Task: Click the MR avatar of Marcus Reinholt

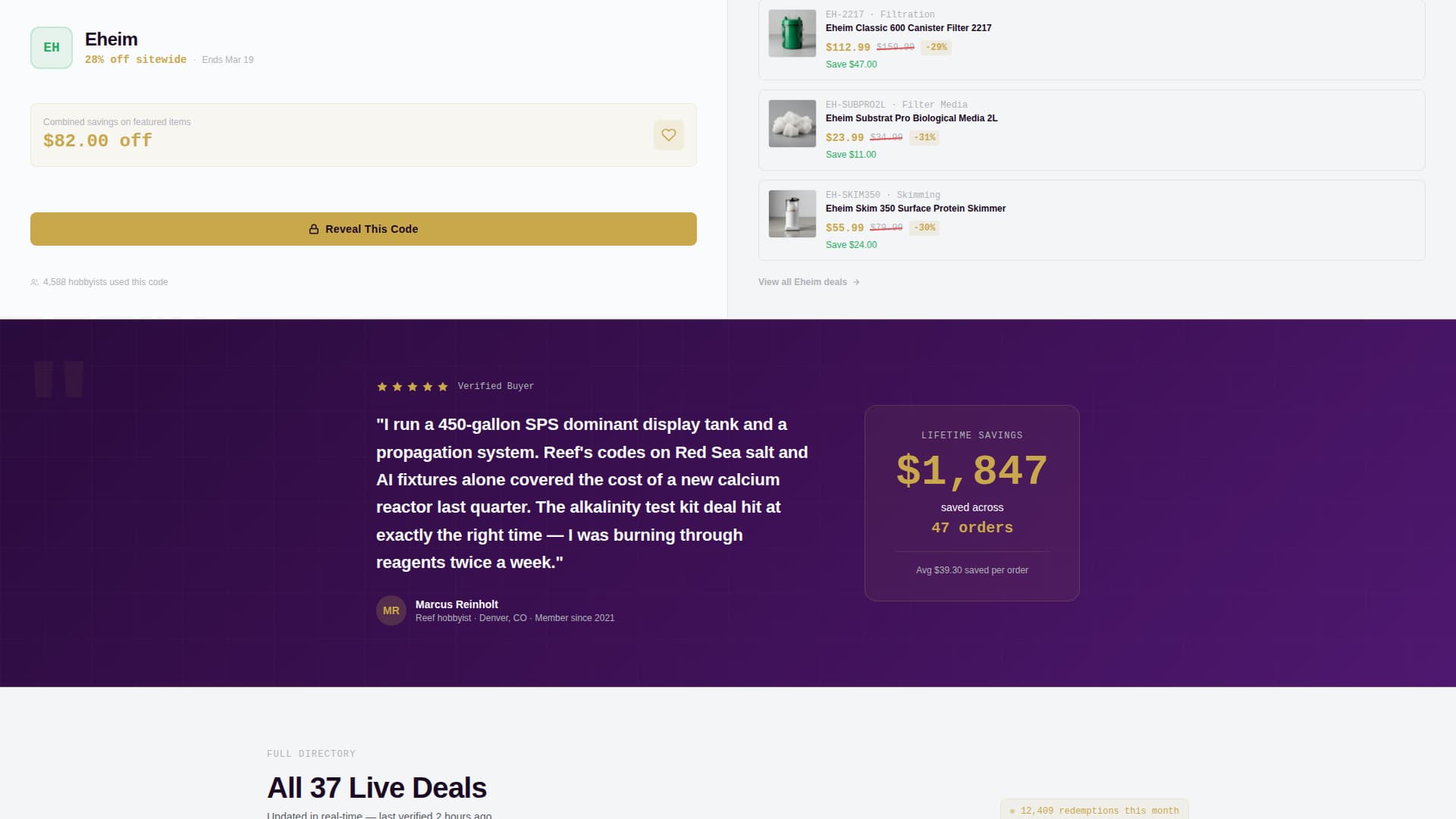Action: click(391, 610)
